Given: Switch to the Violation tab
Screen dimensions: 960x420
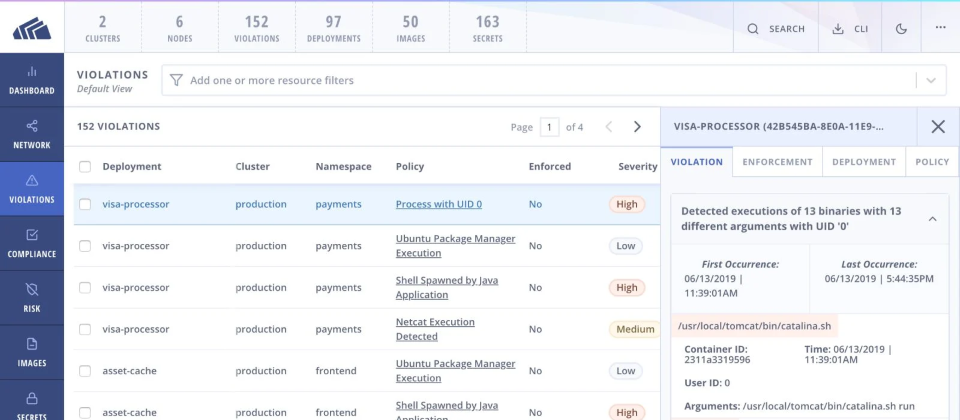Looking at the screenshot, I should tap(697, 162).
